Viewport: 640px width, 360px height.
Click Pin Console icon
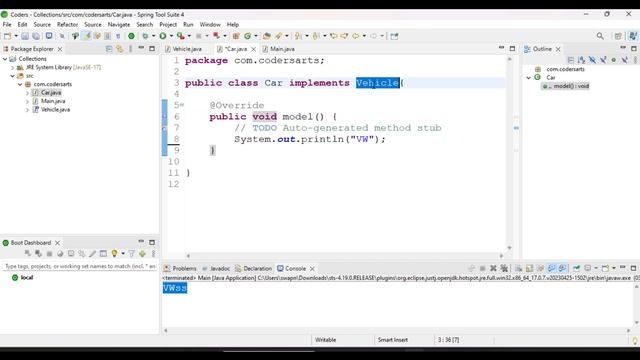576,268
